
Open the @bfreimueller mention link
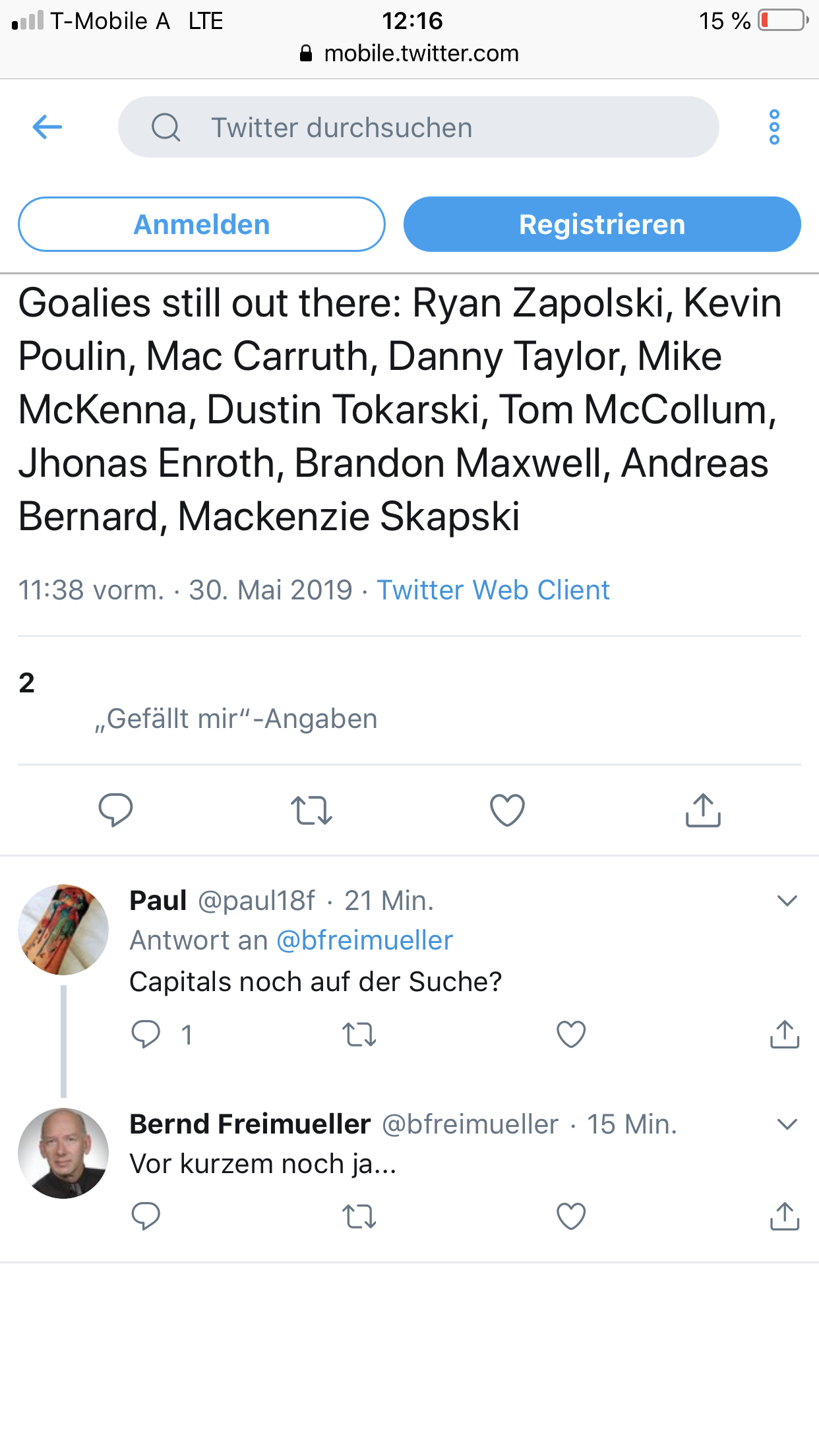[365, 940]
